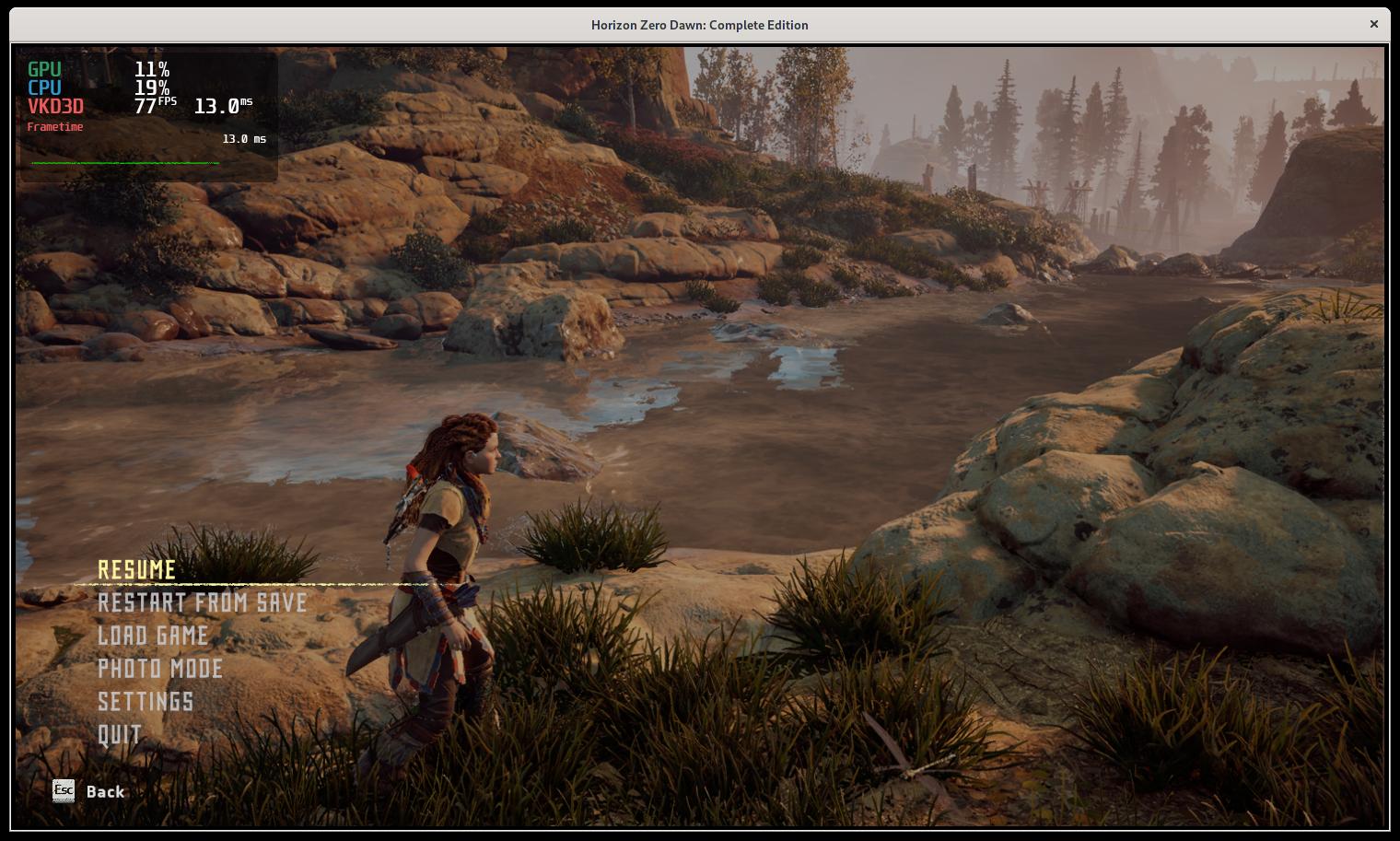Choose Restart From Save option
The width and height of the screenshot is (1400, 841).
point(203,602)
